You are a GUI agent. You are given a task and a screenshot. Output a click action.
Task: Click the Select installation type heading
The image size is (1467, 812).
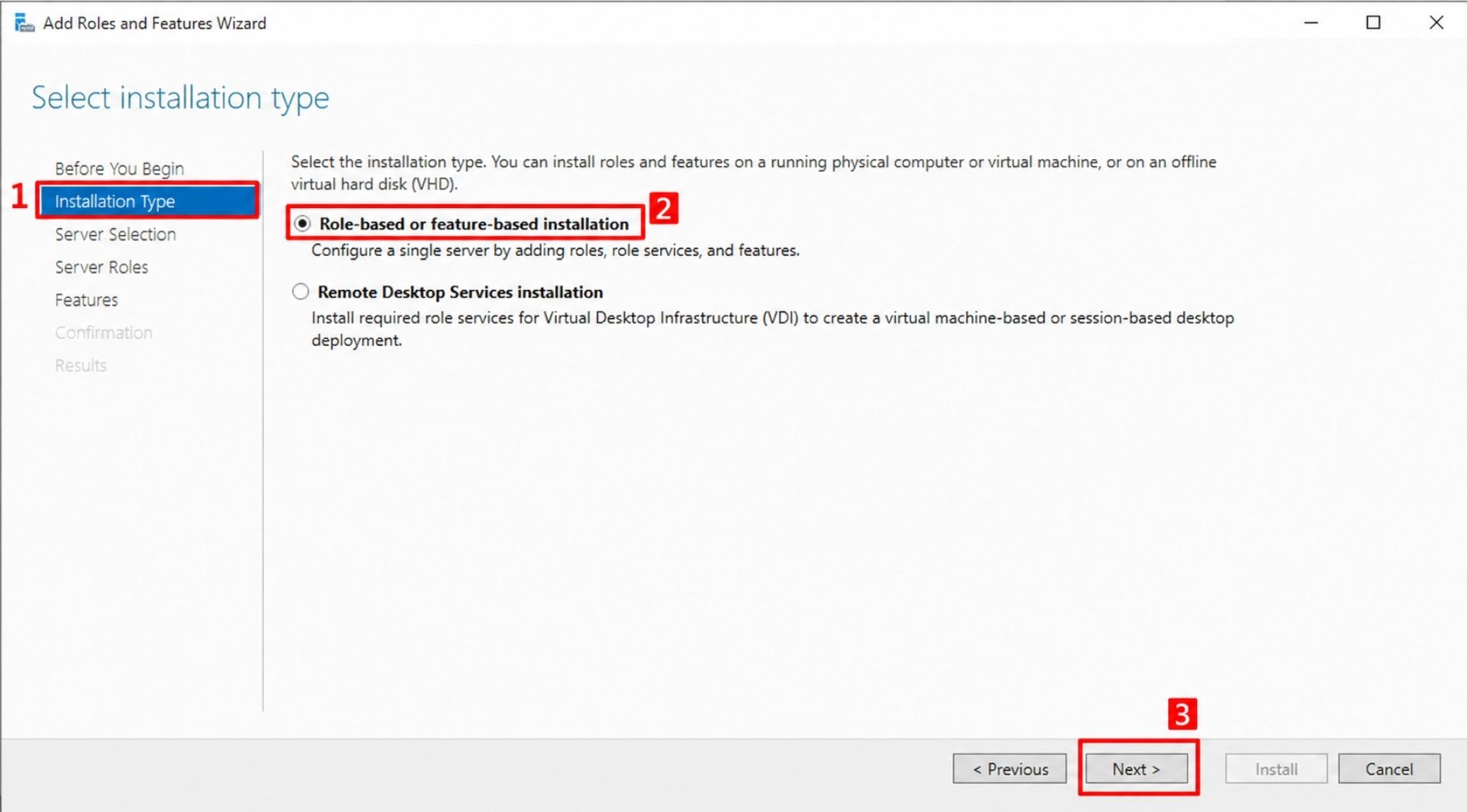180,98
